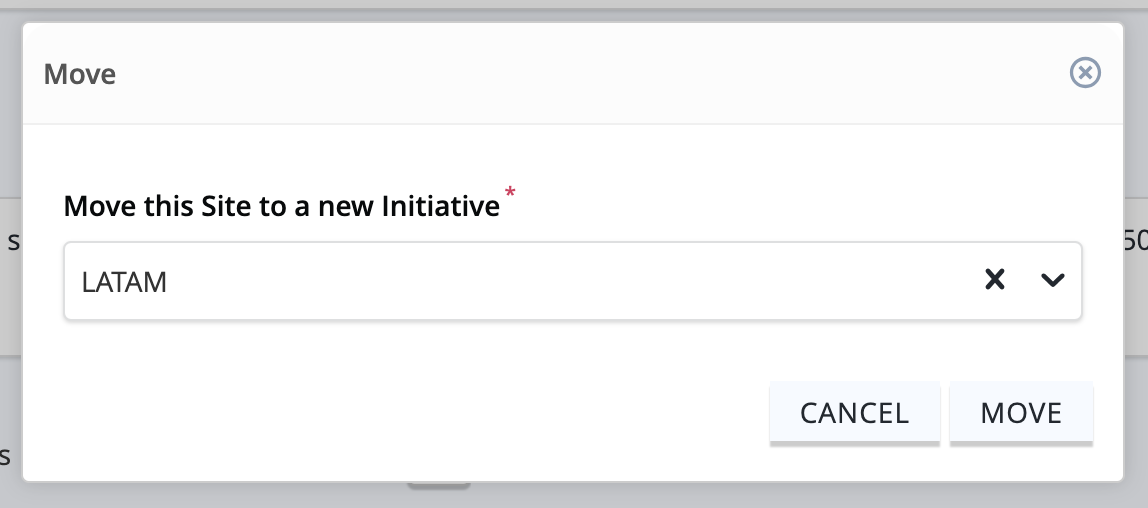1148x508 pixels.
Task: Confirm moving the site to LATAM
Action: pos(1021,413)
